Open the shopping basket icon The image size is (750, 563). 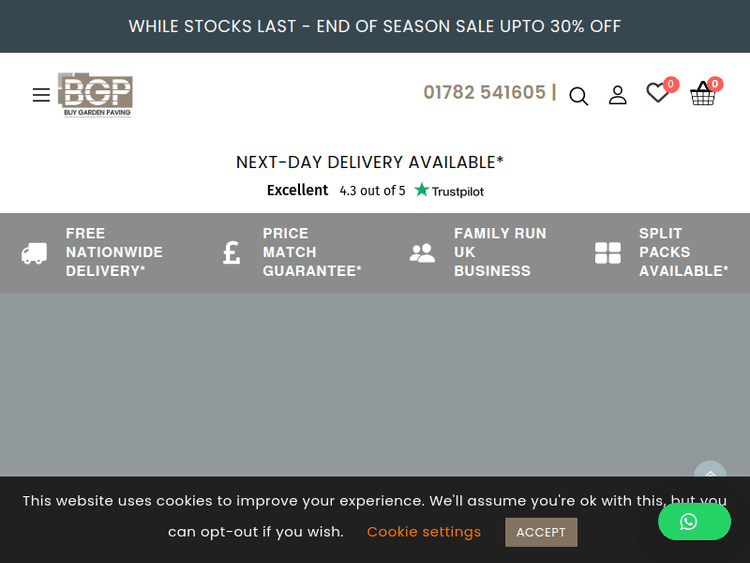(x=703, y=94)
